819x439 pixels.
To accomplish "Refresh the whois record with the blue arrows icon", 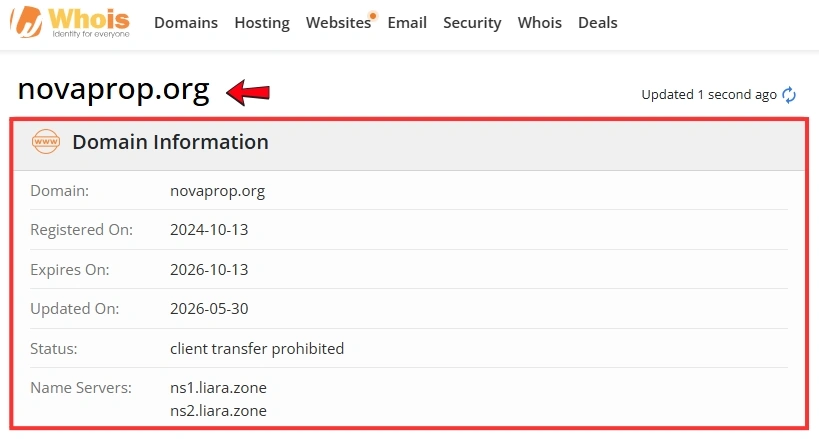I will (x=789, y=95).
